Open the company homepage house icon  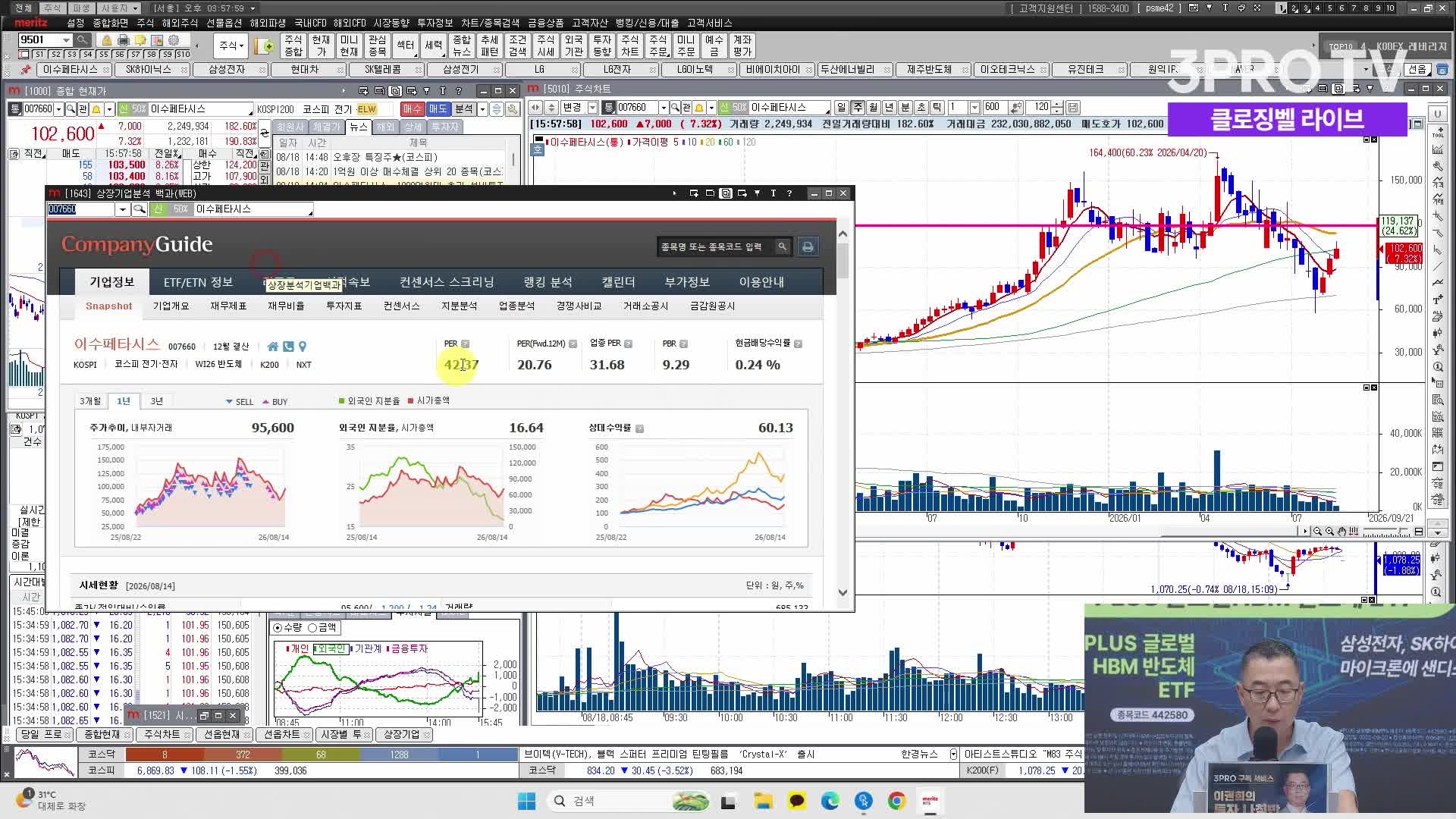(x=273, y=347)
